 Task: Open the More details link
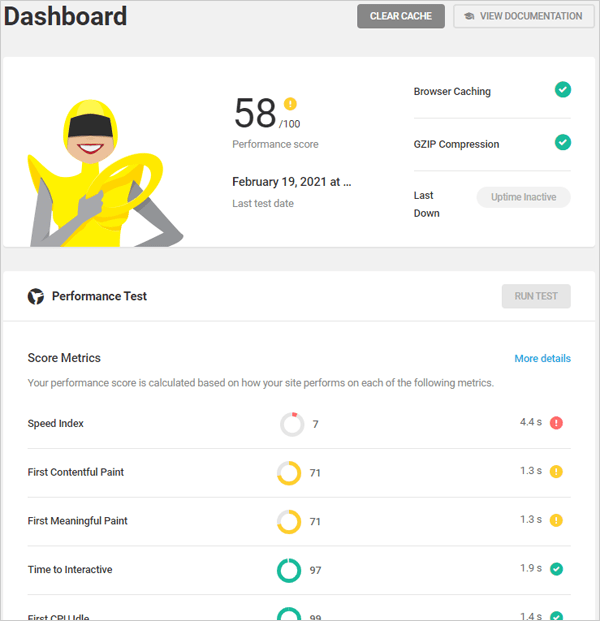pyautogui.click(x=542, y=358)
